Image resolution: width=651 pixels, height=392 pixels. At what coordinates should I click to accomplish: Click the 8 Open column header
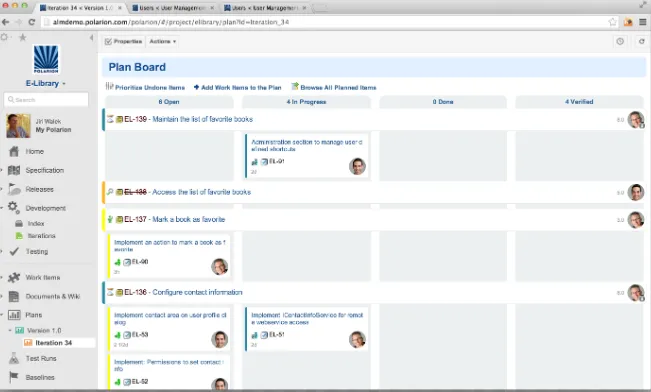tap(169, 102)
